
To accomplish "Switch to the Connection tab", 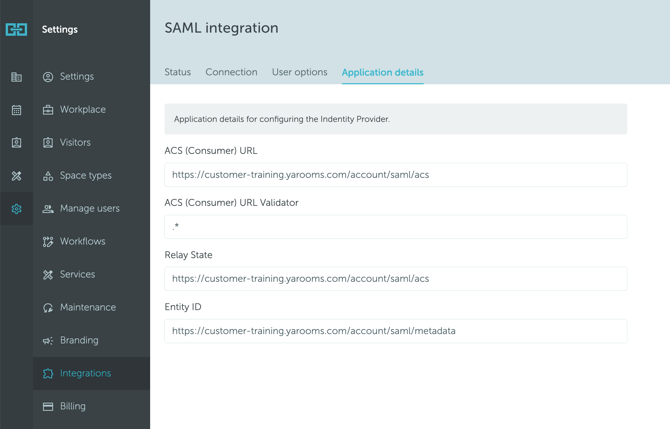I will (231, 73).
